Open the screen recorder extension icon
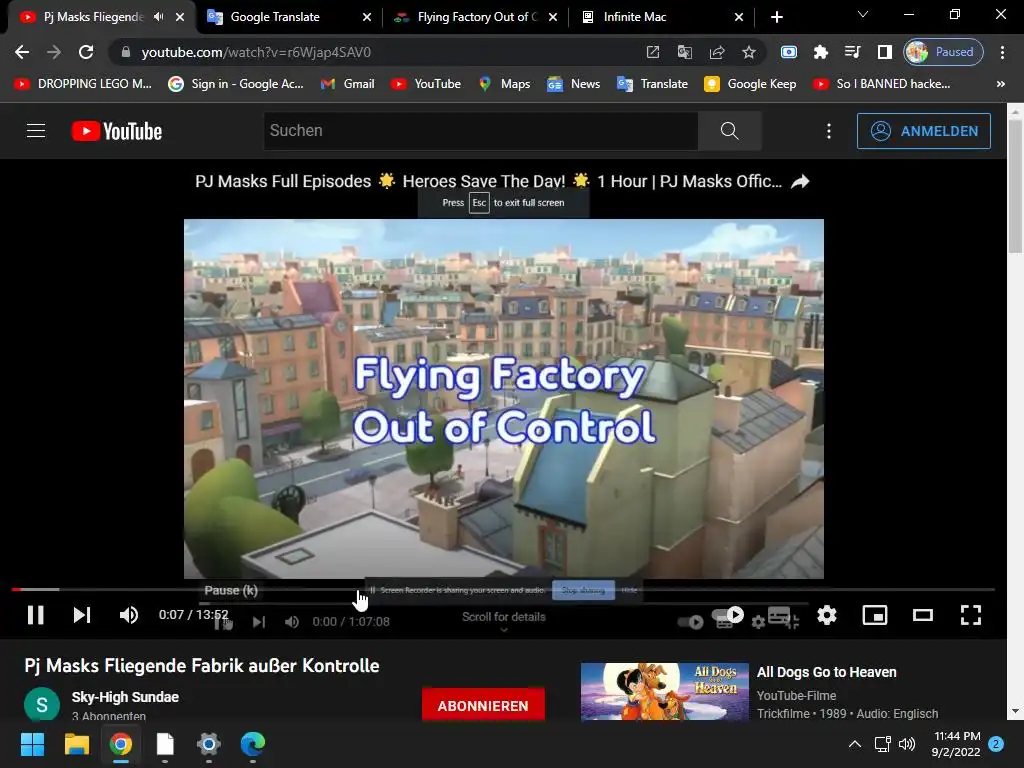Image resolution: width=1024 pixels, height=768 pixels. [789, 52]
